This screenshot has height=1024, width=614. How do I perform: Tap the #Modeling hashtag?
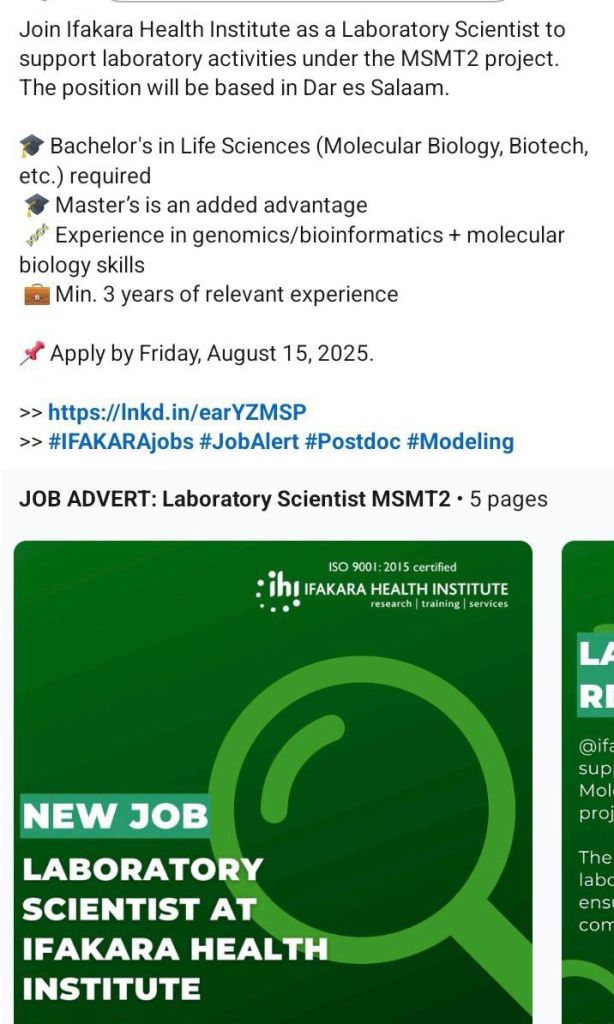pos(460,441)
